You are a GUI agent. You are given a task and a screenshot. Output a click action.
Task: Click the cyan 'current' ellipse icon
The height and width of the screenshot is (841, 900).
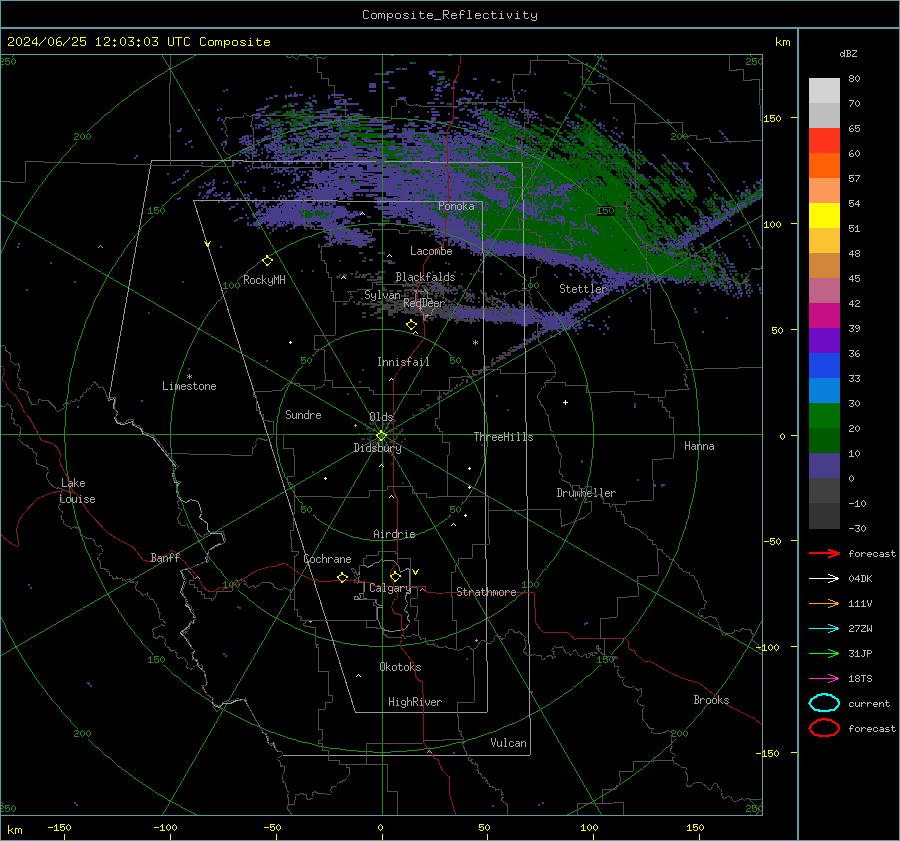824,703
